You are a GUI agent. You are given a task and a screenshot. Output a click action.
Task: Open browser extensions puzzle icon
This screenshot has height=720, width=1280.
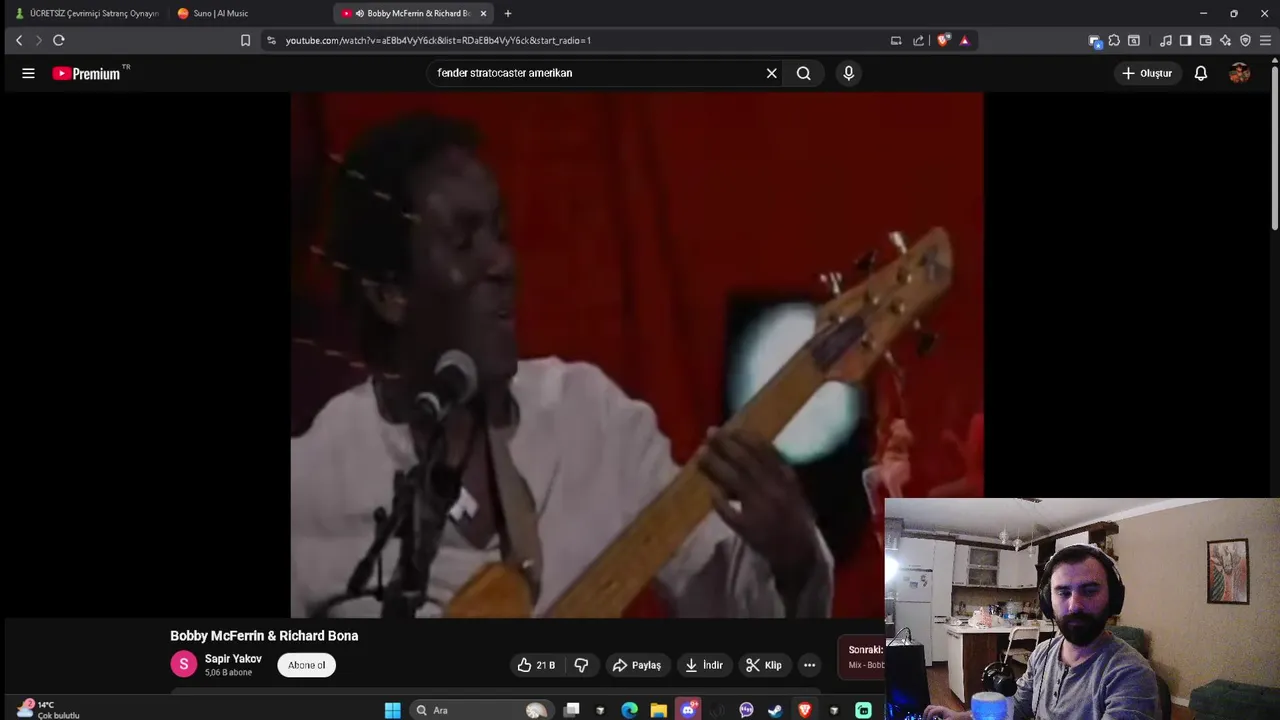point(1114,40)
